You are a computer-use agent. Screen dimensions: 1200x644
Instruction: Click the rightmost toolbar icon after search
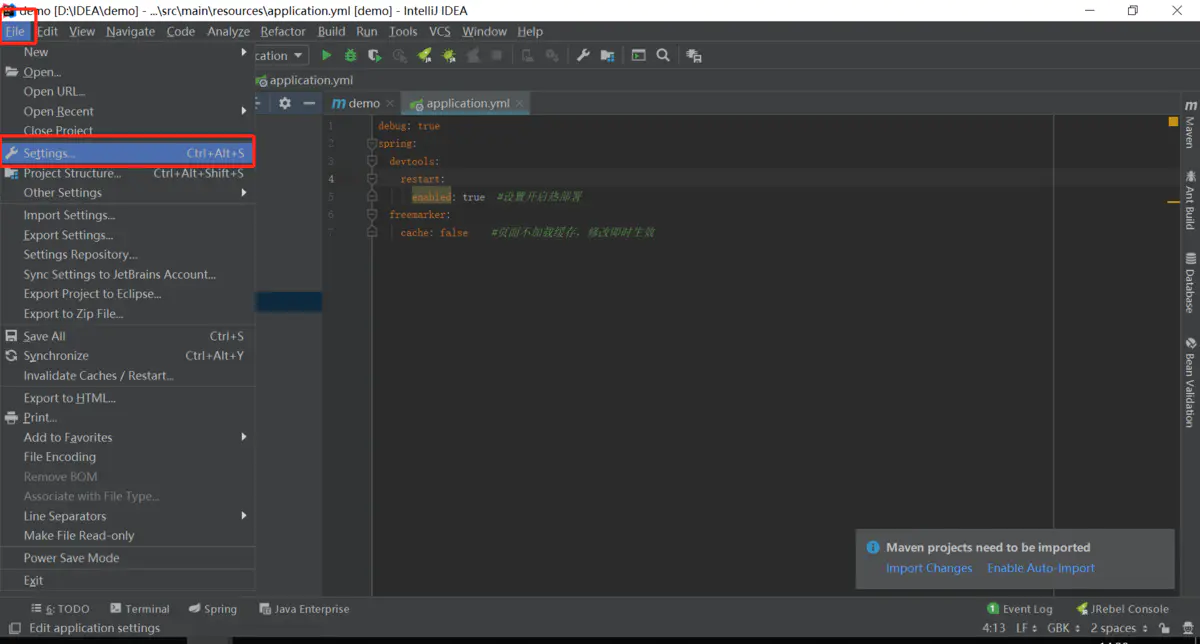click(x=694, y=56)
